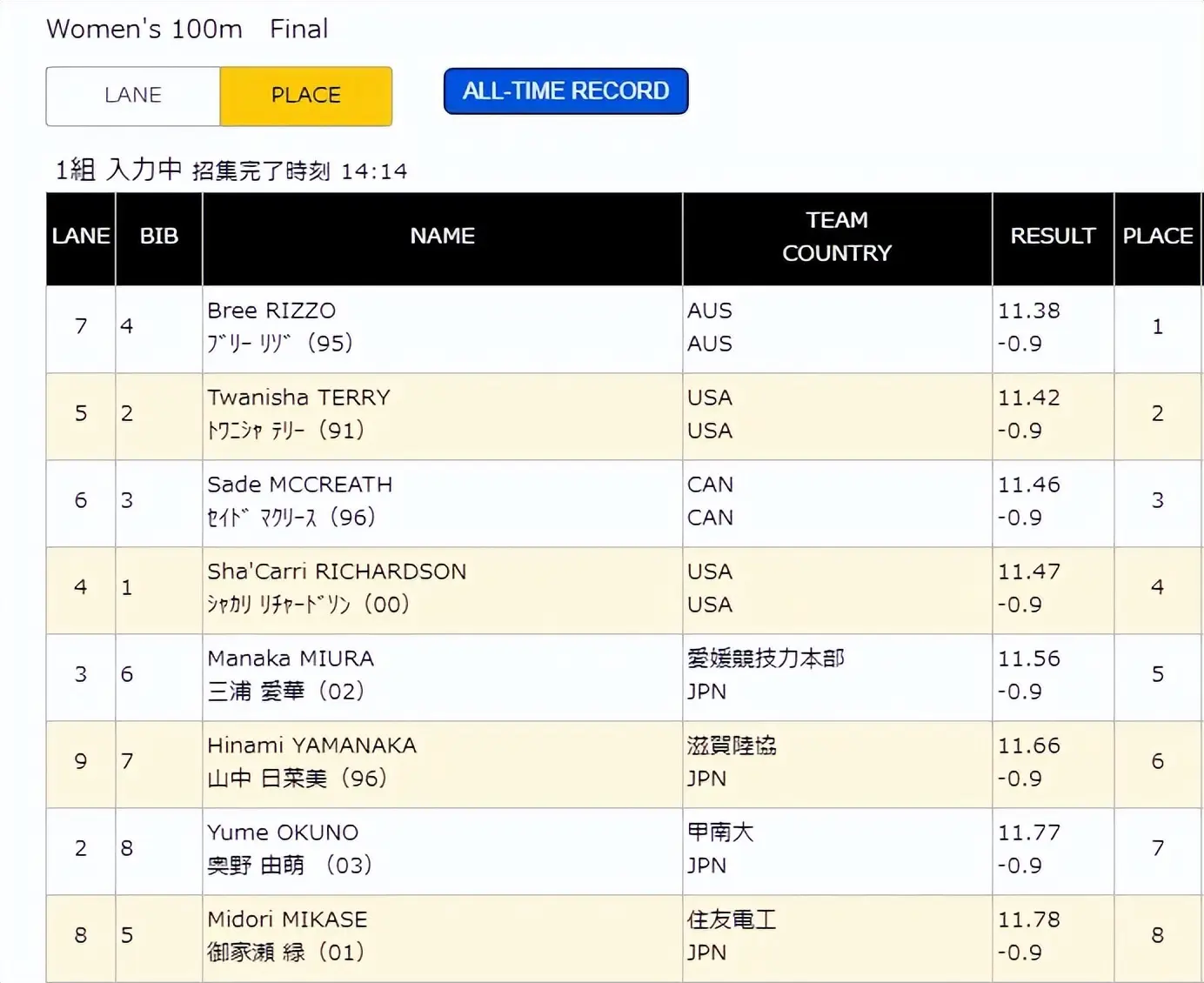The image size is (1204, 983).
Task: Open the ALL-TIME RECORD button
Action: pos(565,91)
